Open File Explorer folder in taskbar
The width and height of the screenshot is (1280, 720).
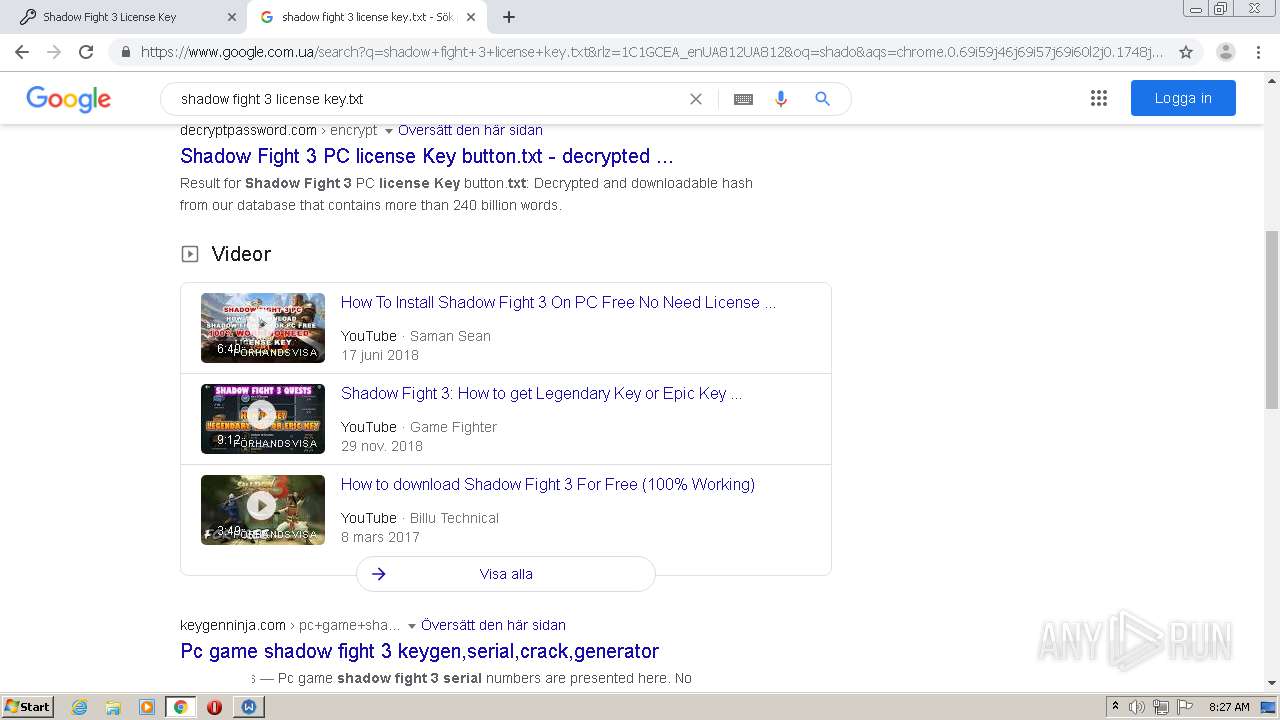click(x=113, y=707)
